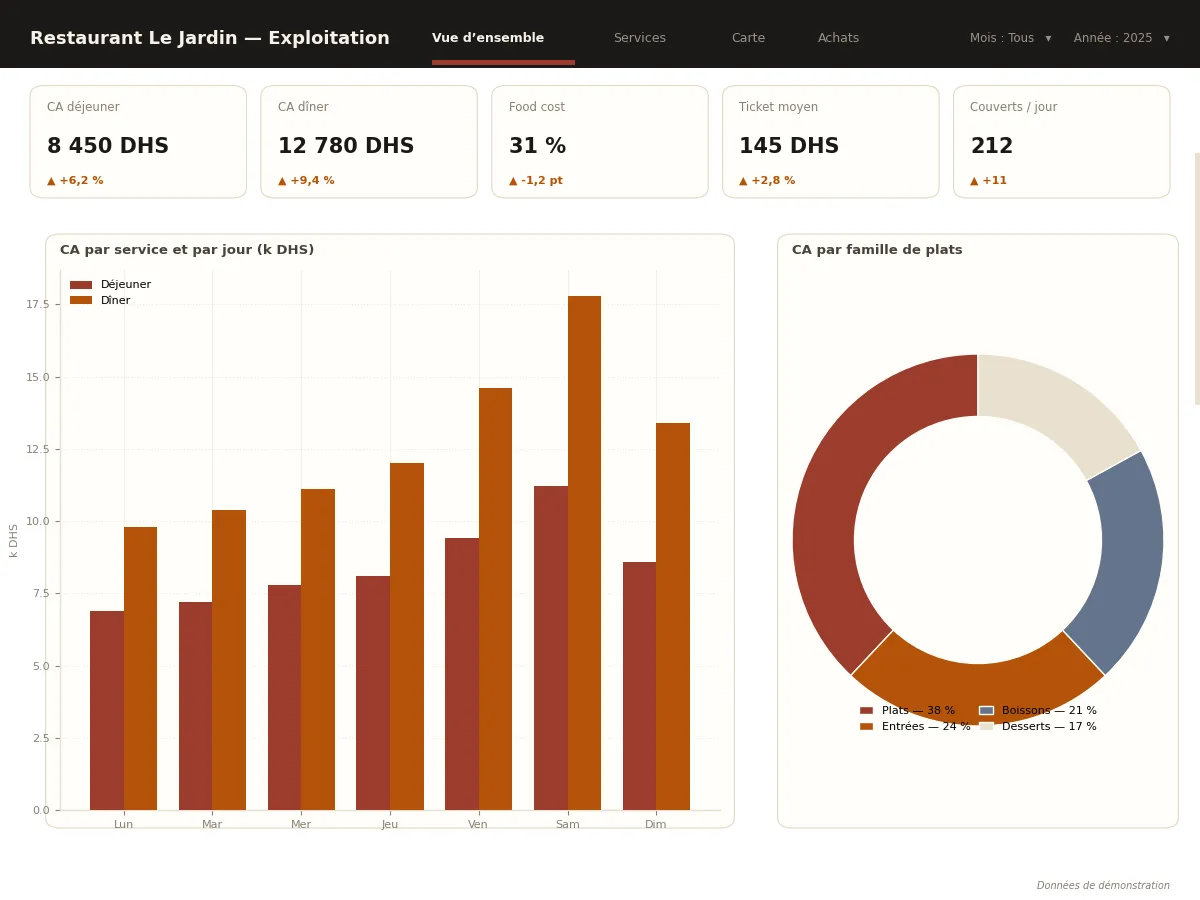Image resolution: width=1200 pixels, height=900 pixels.
Task: Click the +11 trend indicator
Action: (989, 181)
